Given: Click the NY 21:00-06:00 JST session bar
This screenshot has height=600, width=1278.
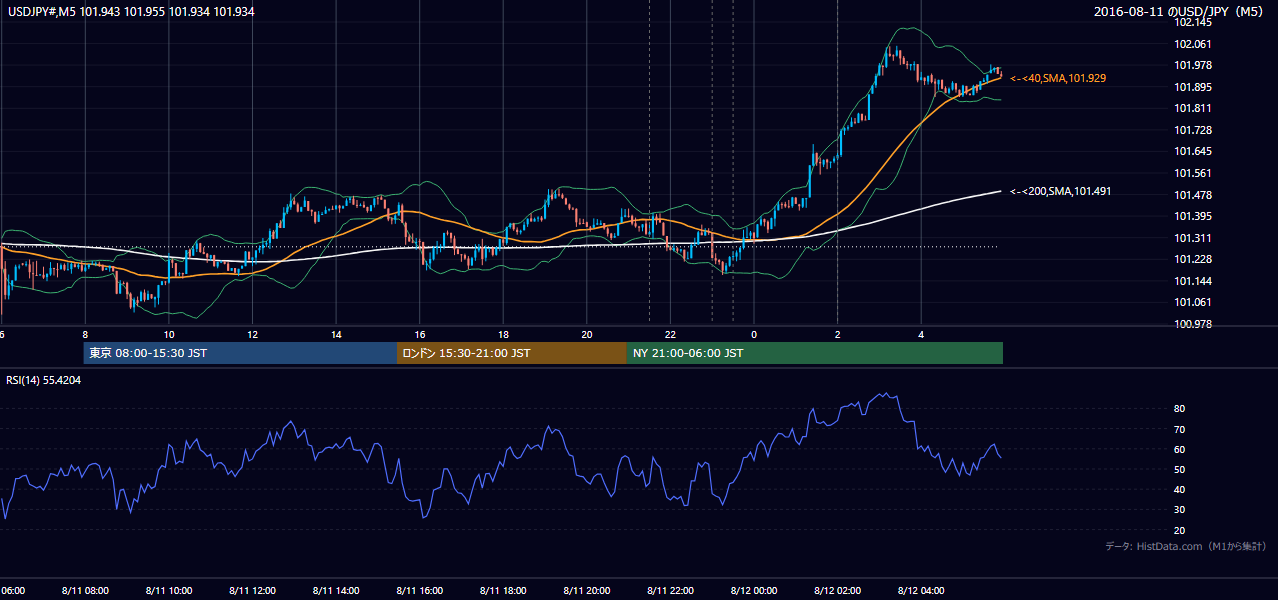Looking at the screenshot, I should click(x=815, y=353).
